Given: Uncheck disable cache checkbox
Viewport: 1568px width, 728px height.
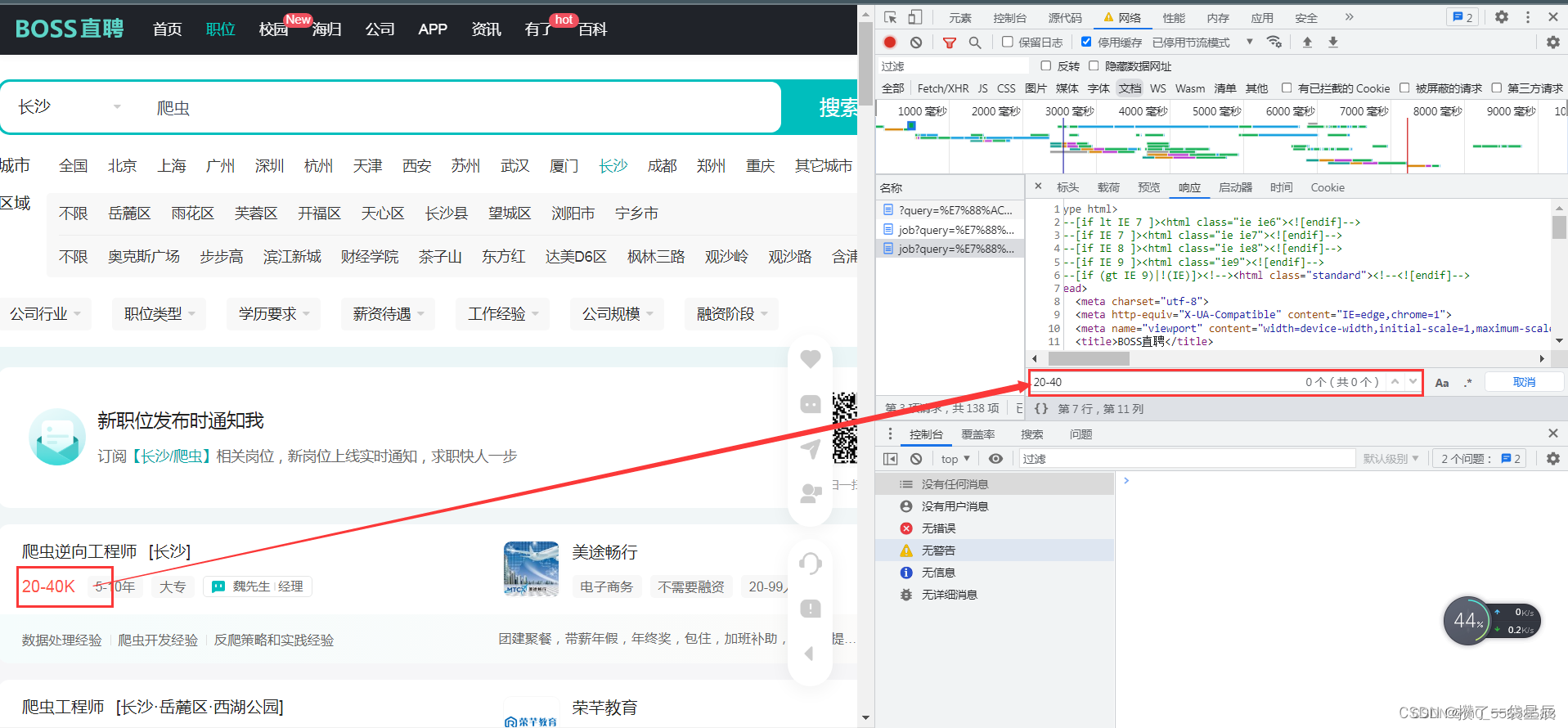Looking at the screenshot, I should tap(1086, 42).
